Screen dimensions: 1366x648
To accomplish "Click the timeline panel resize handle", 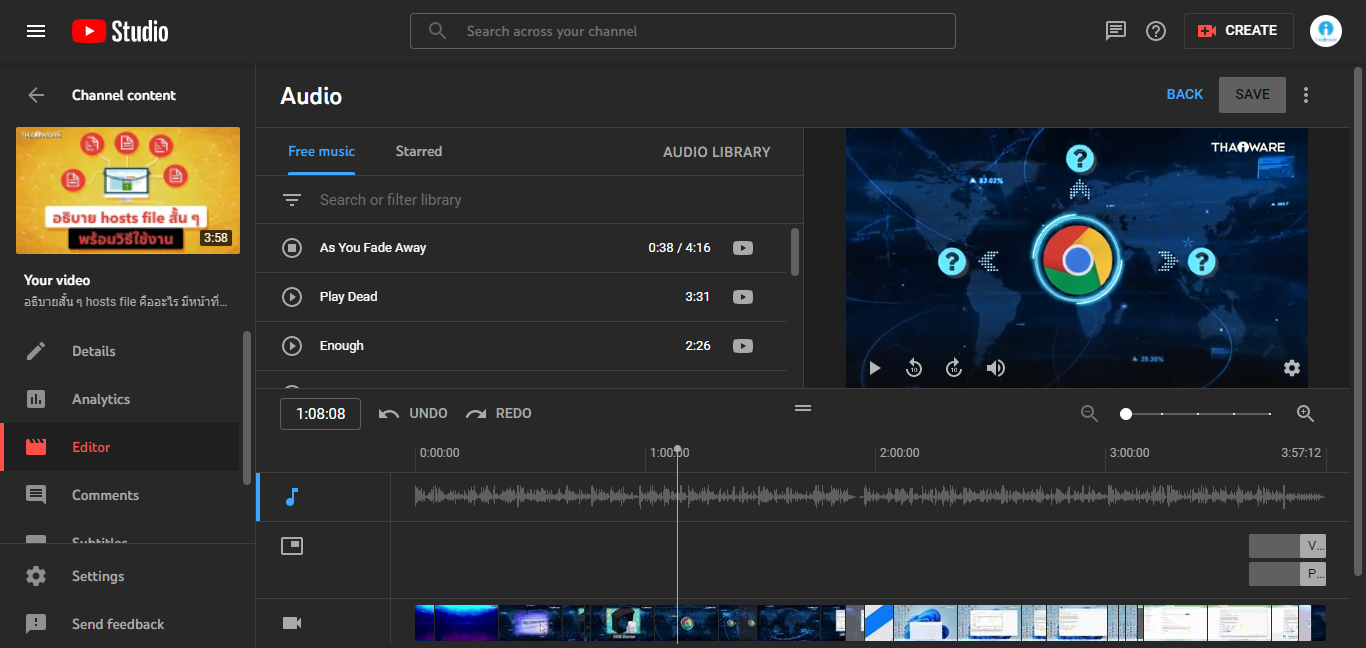I will pyautogui.click(x=803, y=408).
